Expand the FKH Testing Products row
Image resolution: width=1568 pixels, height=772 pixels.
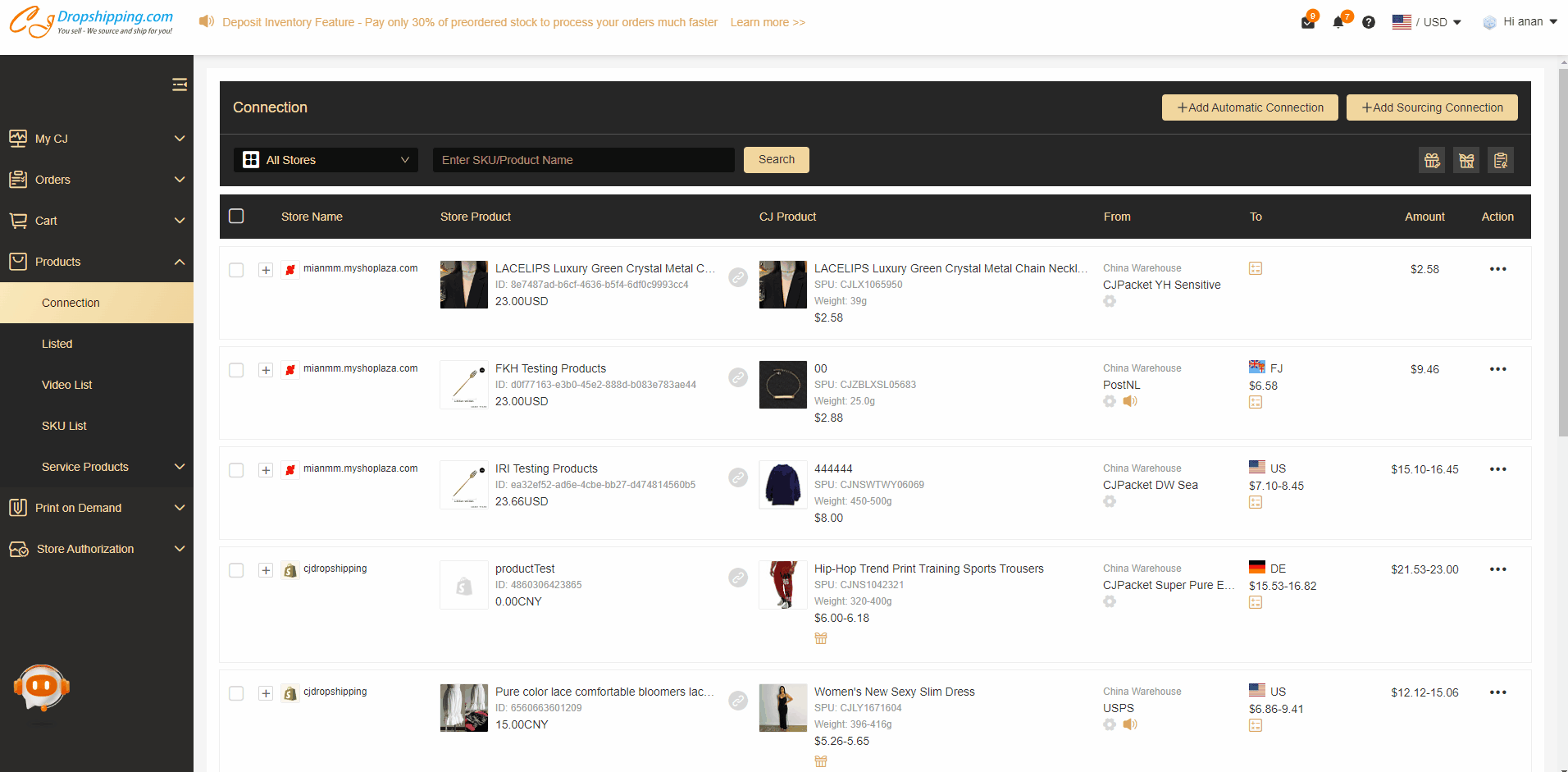point(266,370)
